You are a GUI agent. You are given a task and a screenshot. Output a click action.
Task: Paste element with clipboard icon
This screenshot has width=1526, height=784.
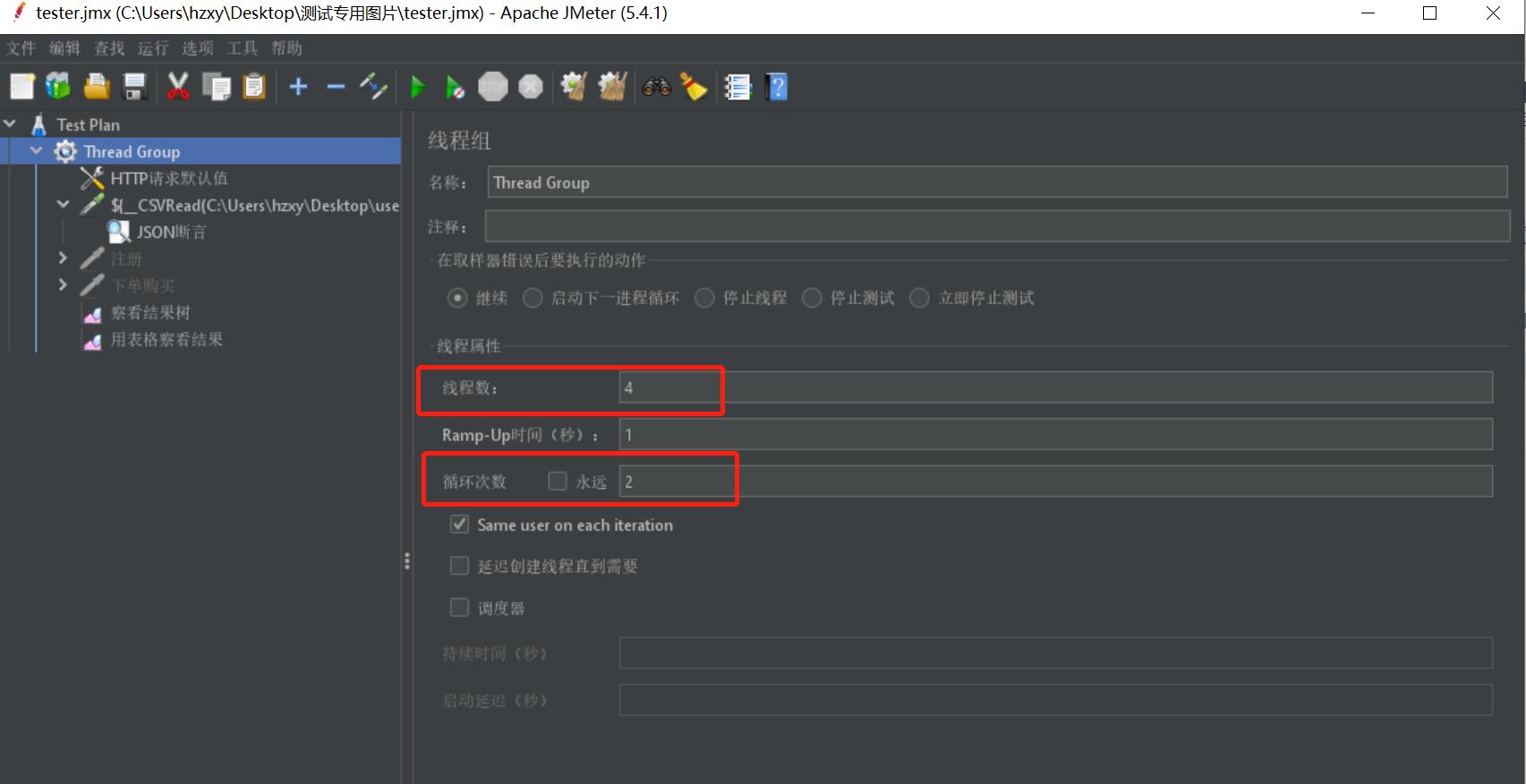(254, 87)
